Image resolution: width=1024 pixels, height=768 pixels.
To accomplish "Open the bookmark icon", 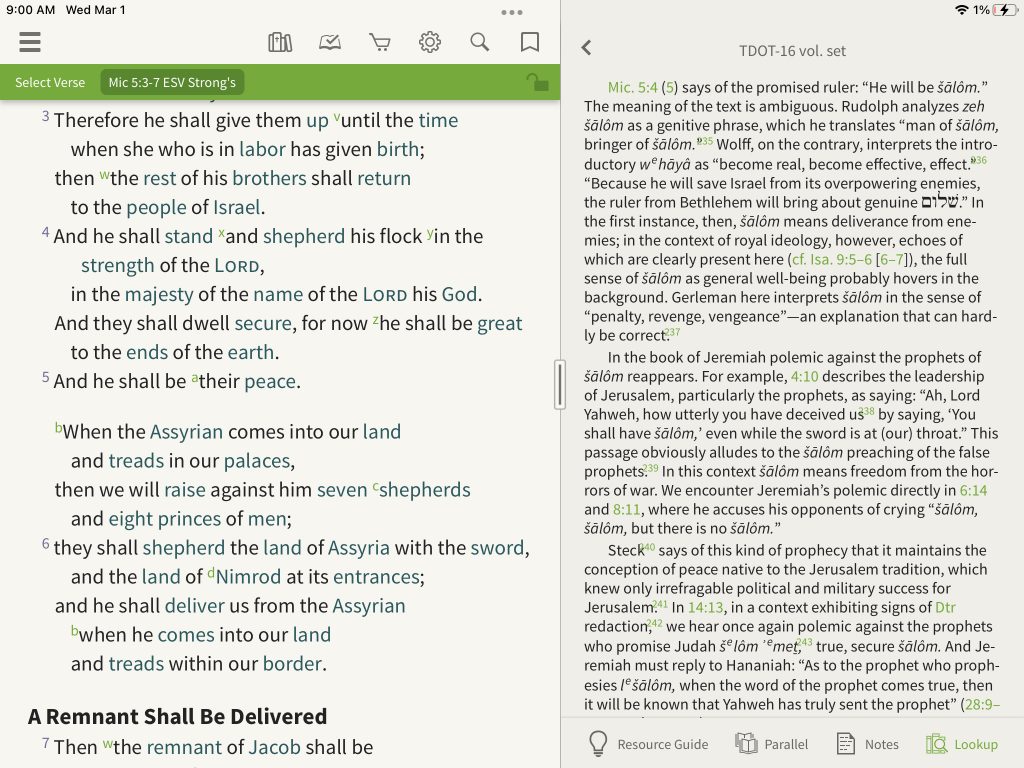I will (530, 42).
